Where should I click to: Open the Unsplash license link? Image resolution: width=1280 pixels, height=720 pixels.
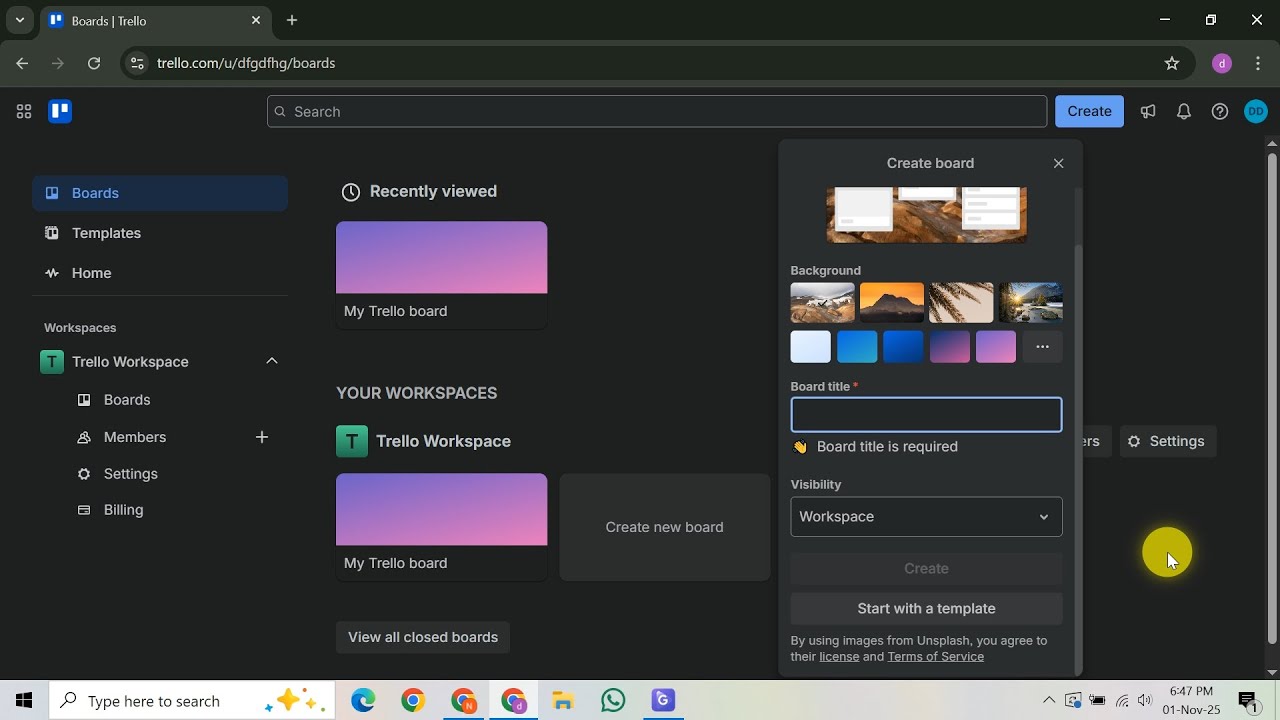[839, 657]
